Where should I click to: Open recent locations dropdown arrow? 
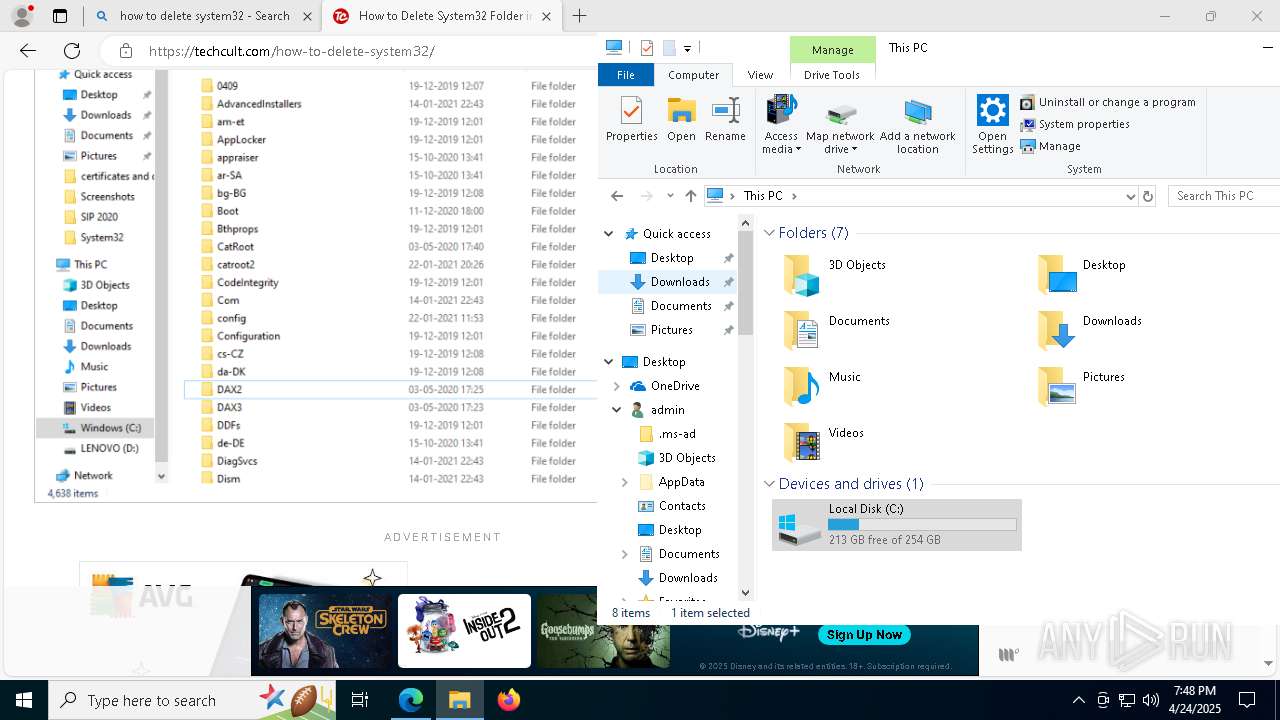pyautogui.click(x=670, y=196)
